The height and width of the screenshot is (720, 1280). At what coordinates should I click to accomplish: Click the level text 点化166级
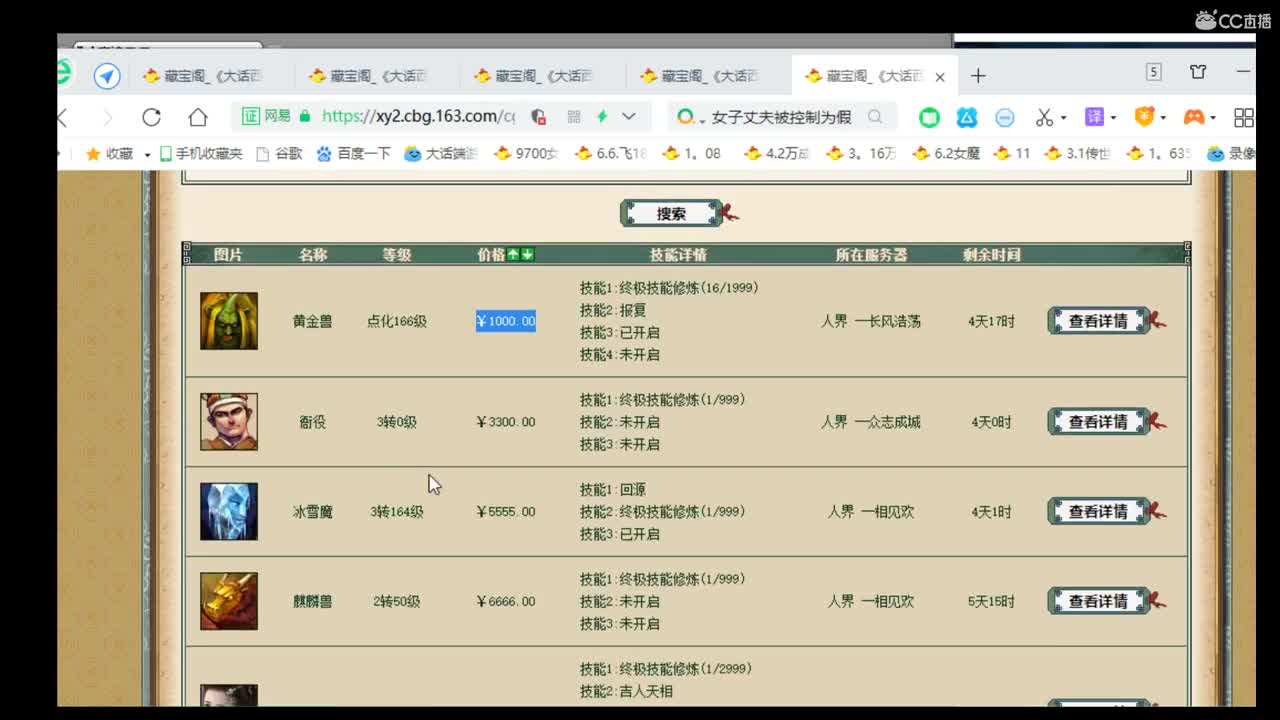(x=397, y=322)
